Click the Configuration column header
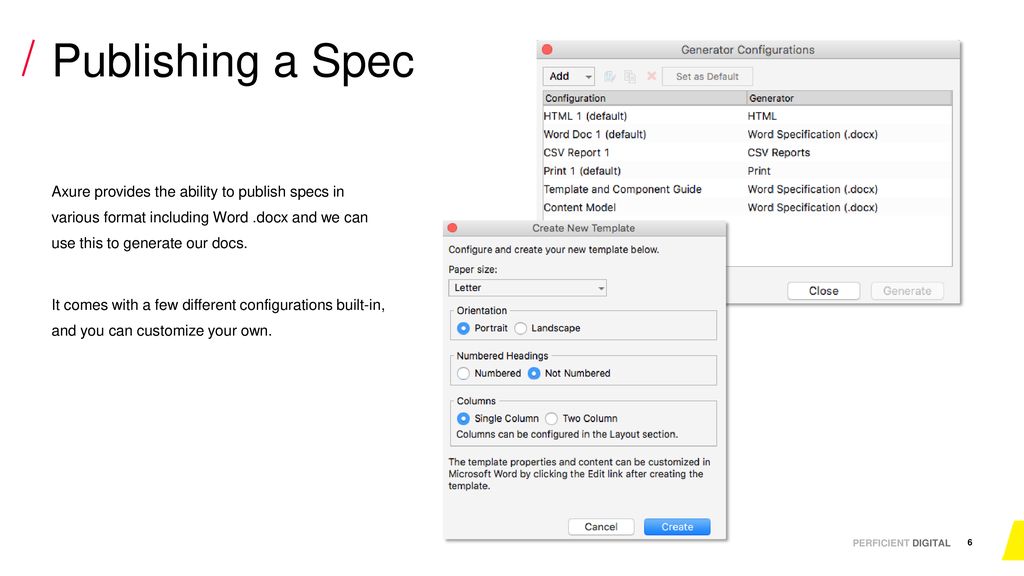This screenshot has width=1024, height=576. click(x=645, y=98)
